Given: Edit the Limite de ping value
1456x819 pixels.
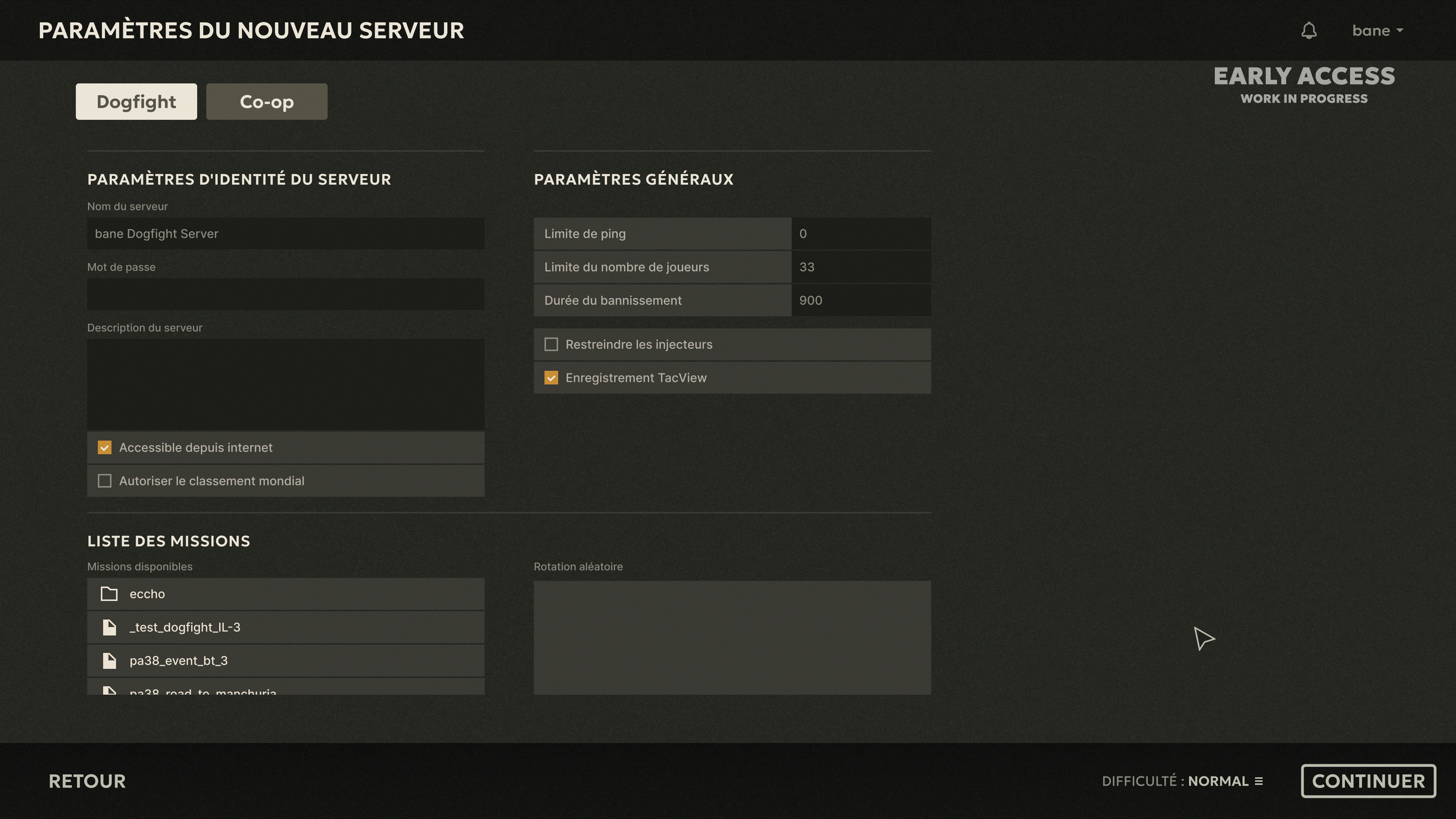Looking at the screenshot, I should pyautogui.click(x=861, y=234).
